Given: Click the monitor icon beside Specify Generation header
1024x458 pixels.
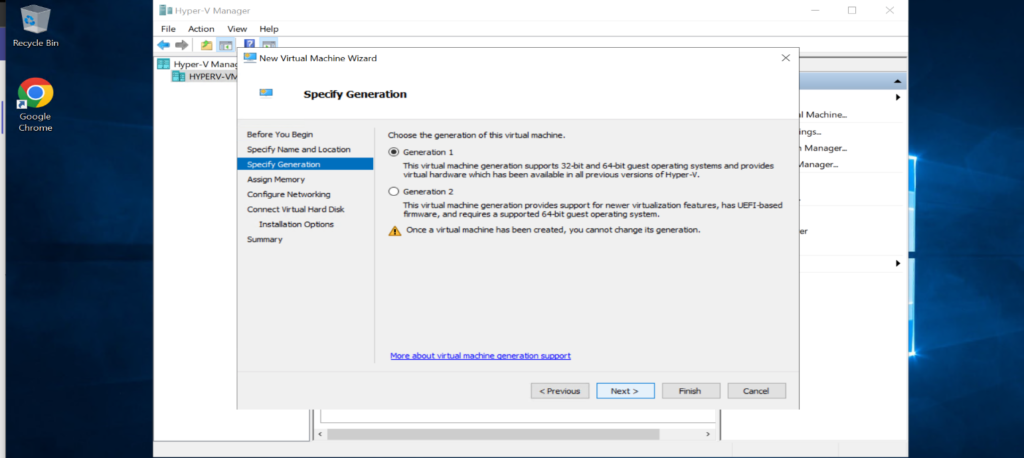Looking at the screenshot, I should pos(266,93).
